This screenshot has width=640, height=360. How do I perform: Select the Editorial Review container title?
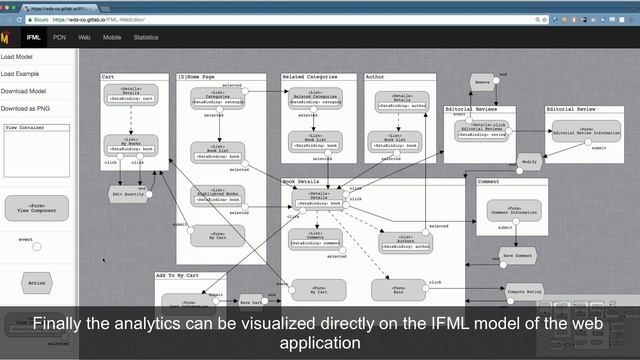(571, 109)
